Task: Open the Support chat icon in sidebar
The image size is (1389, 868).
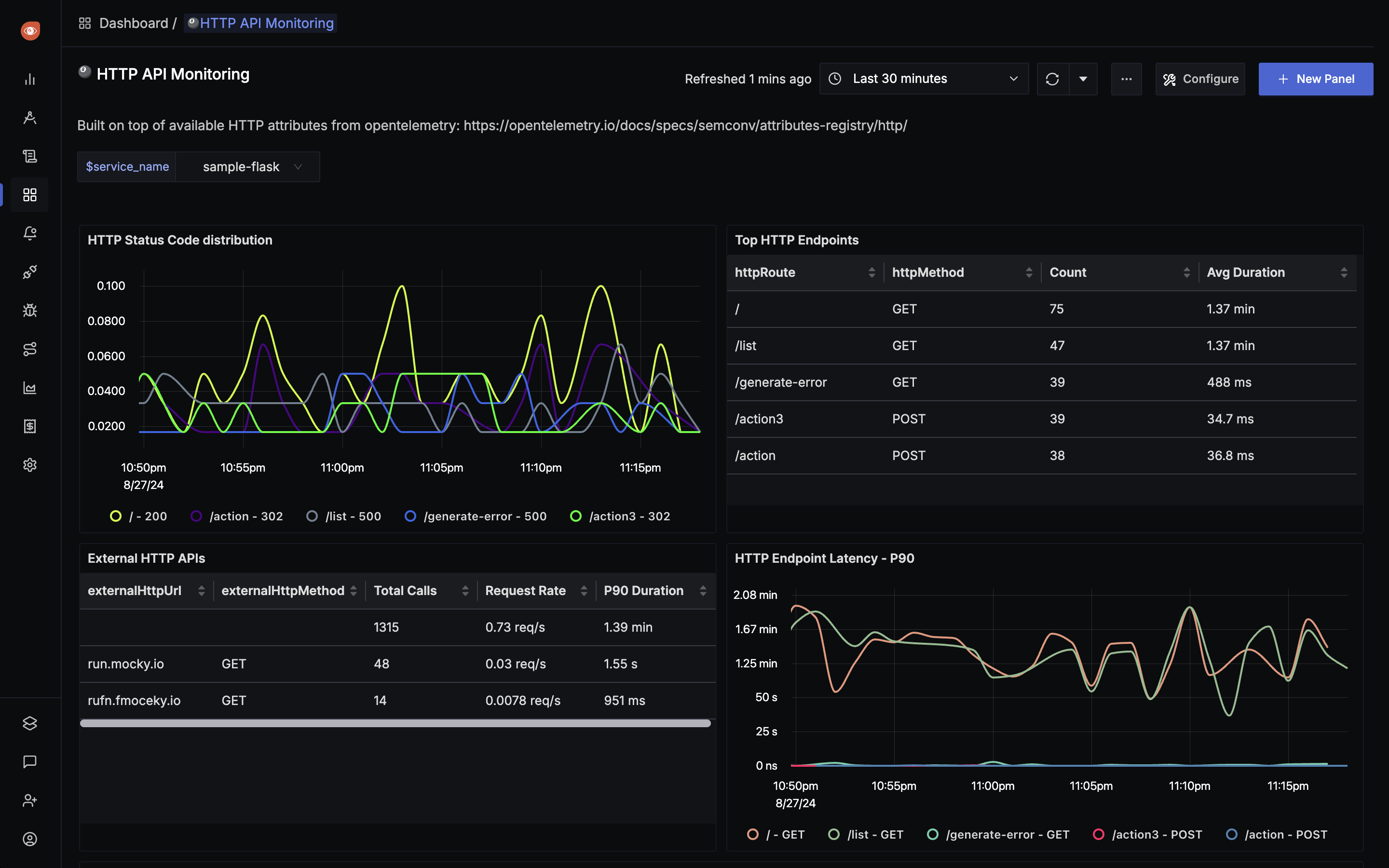Action: click(30, 762)
